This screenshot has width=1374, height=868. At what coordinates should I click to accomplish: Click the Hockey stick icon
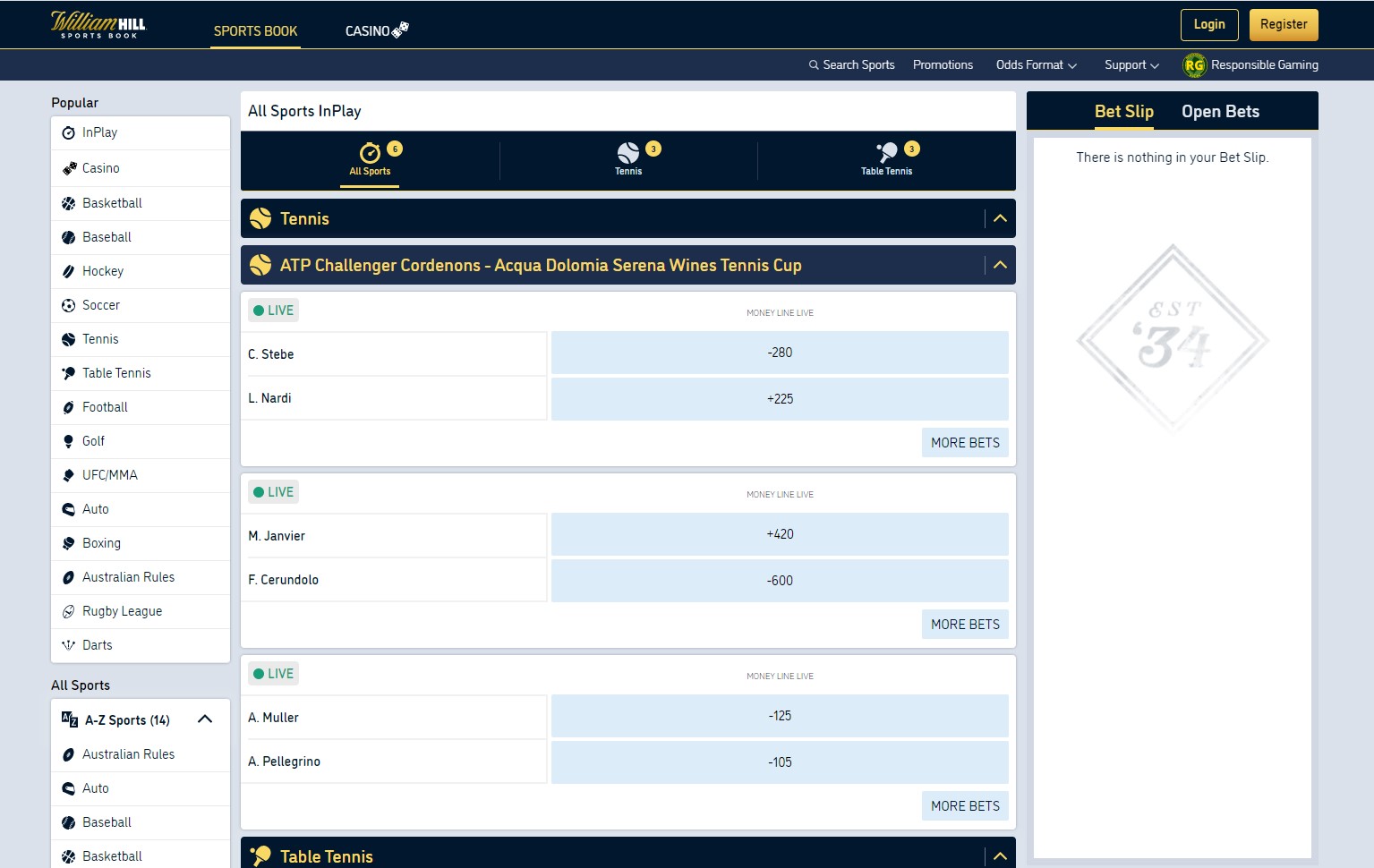click(x=68, y=271)
